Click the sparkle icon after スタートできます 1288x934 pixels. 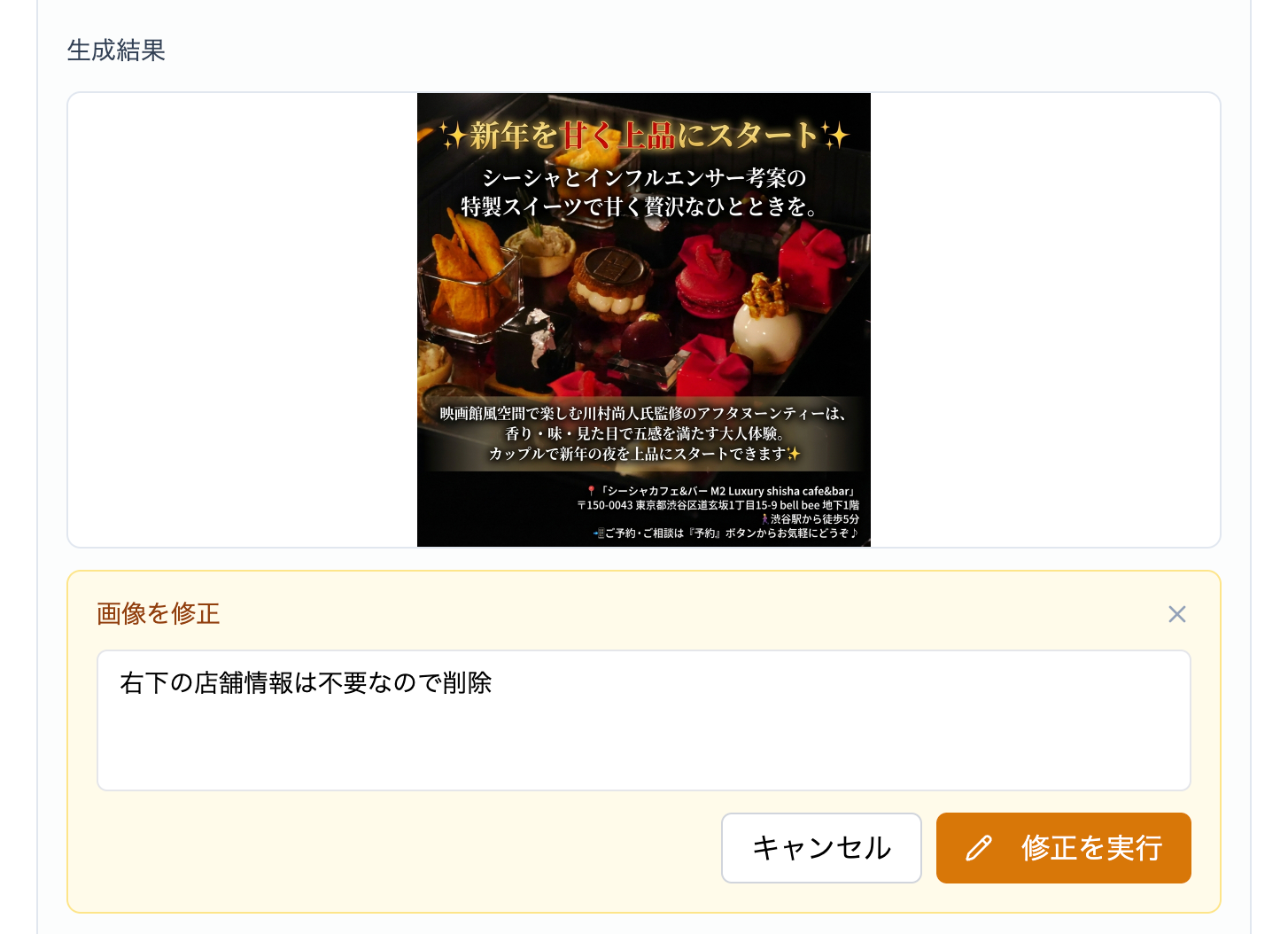793,454
